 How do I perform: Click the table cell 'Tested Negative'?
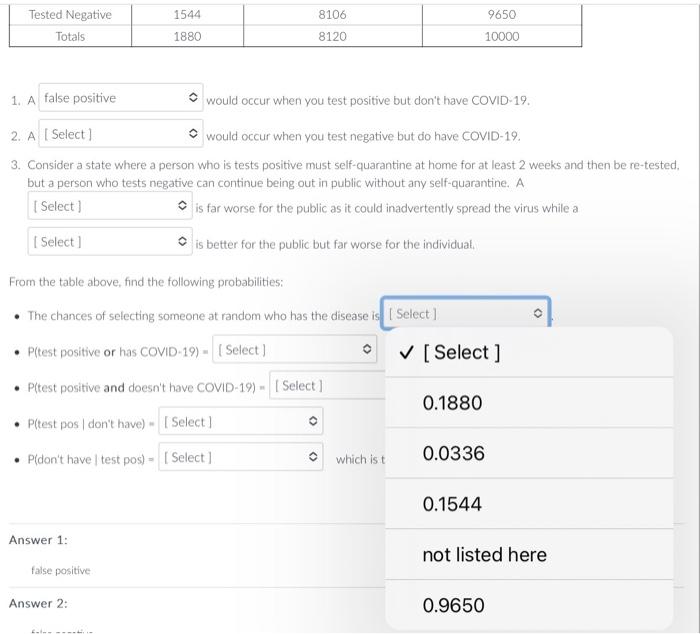(x=70, y=15)
